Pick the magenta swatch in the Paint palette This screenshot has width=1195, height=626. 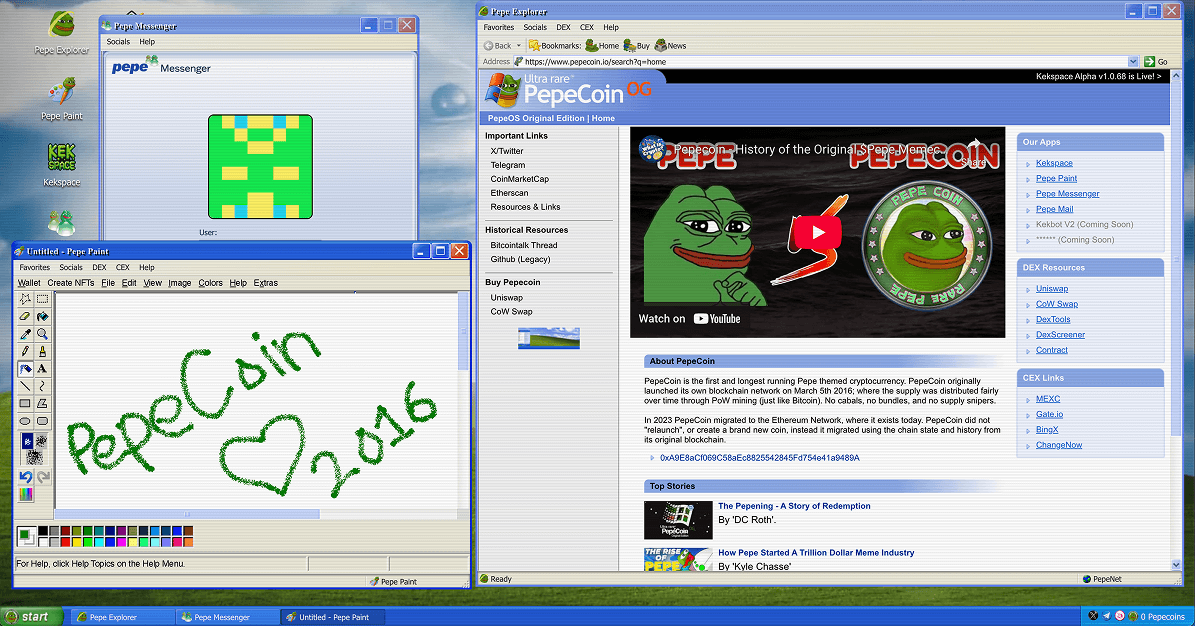pos(121,542)
